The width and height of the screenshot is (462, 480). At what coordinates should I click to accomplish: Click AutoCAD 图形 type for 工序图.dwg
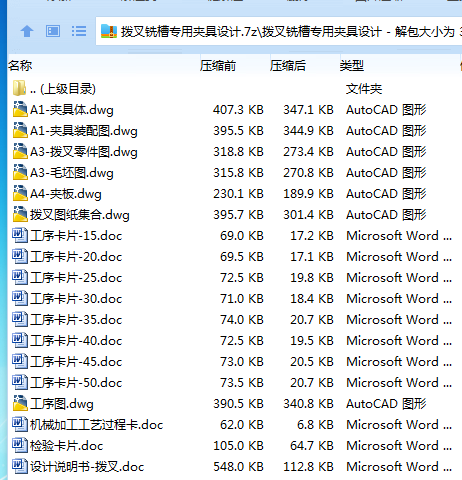tap(386, 404)
